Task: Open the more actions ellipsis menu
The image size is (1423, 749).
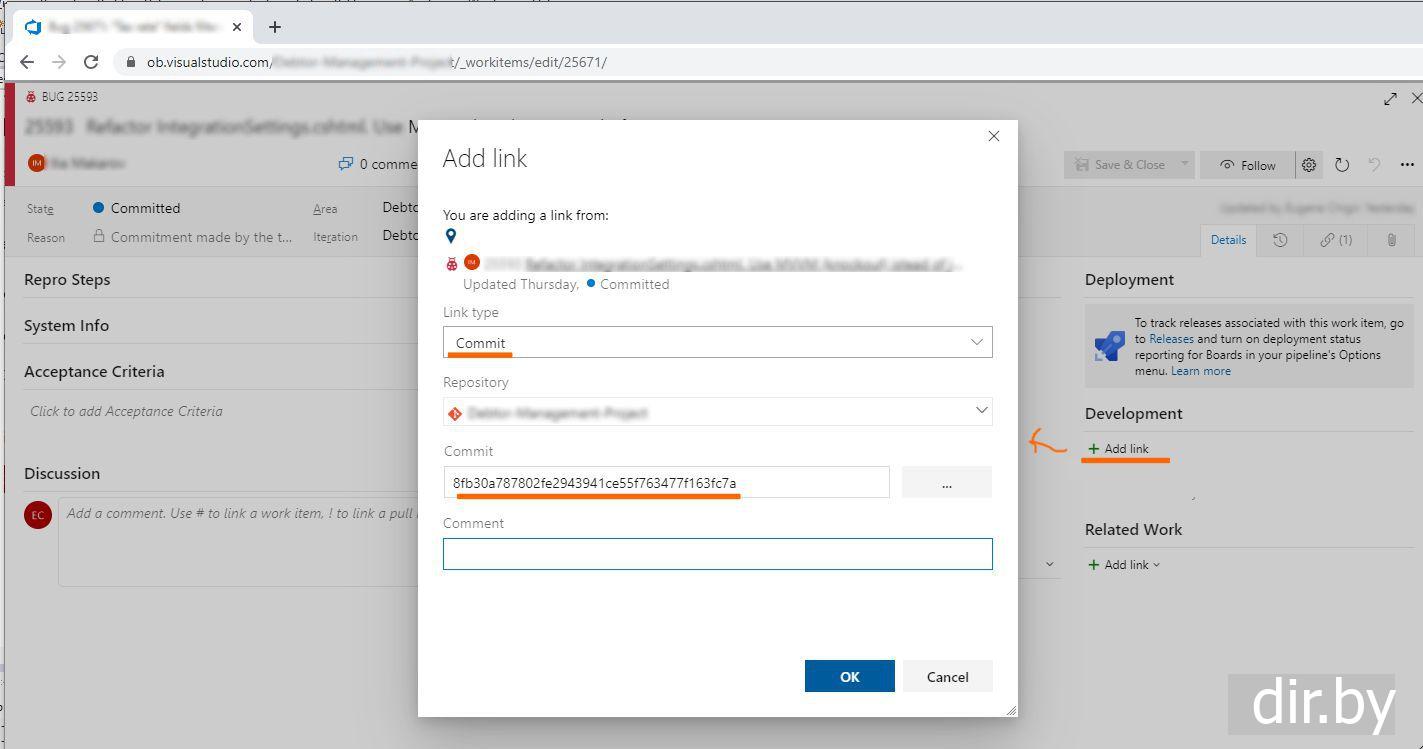Action: click(1407, 165)
